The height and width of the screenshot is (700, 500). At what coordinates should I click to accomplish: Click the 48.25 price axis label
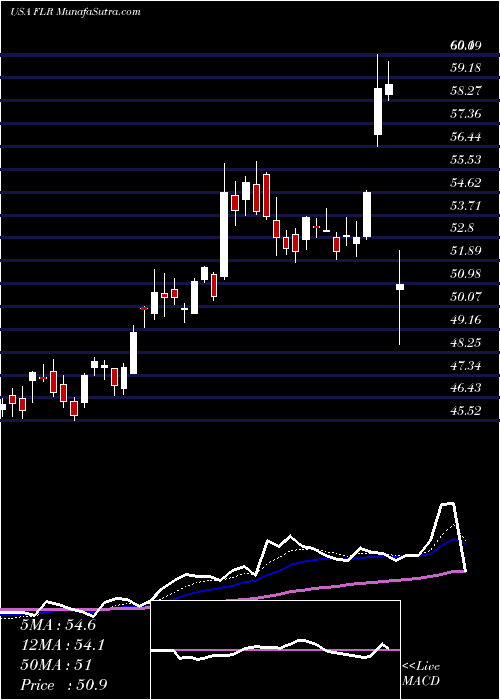coord(466,342)
